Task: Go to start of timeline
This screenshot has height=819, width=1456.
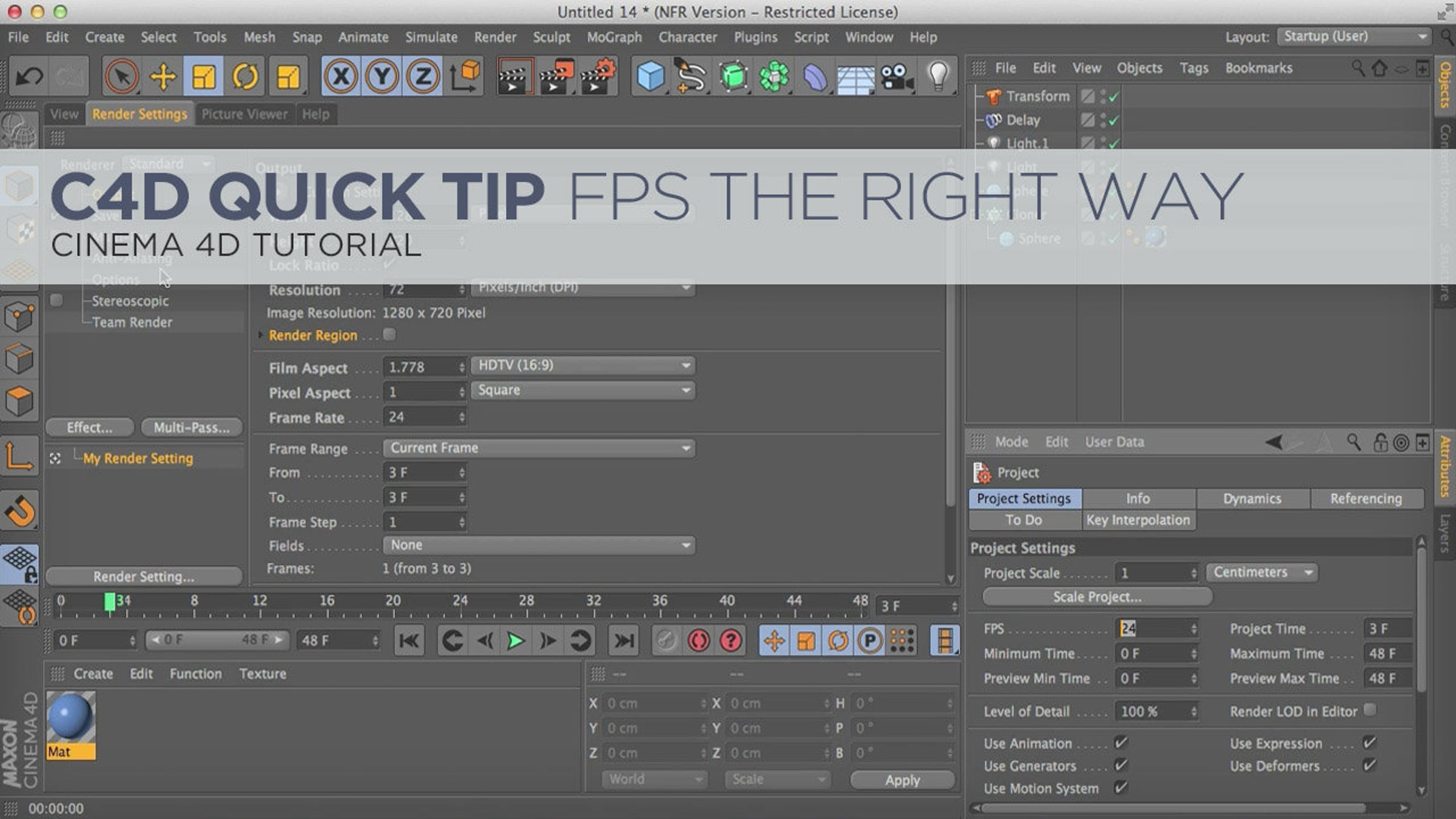Action: coord(409,641)
